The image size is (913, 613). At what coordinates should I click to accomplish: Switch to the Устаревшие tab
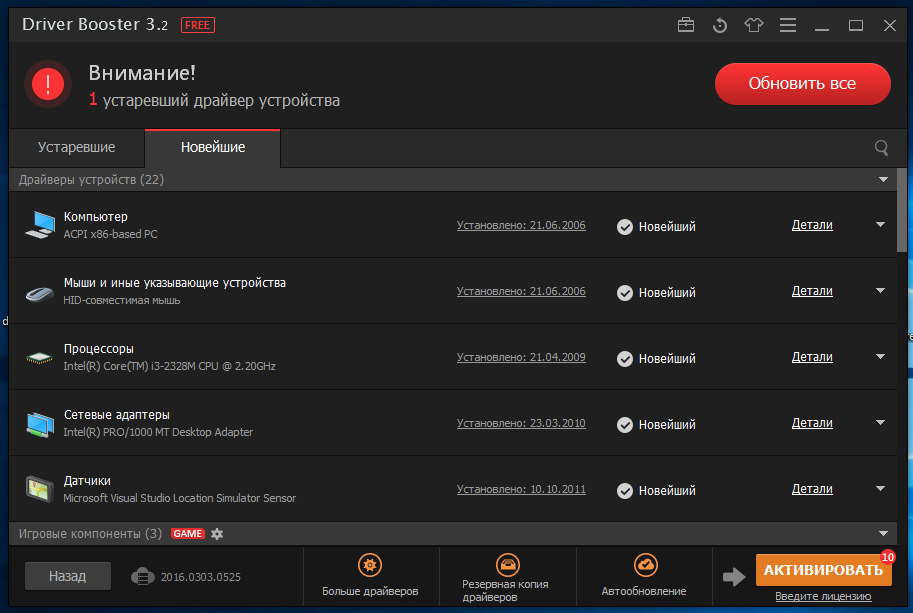coord(76,148)
